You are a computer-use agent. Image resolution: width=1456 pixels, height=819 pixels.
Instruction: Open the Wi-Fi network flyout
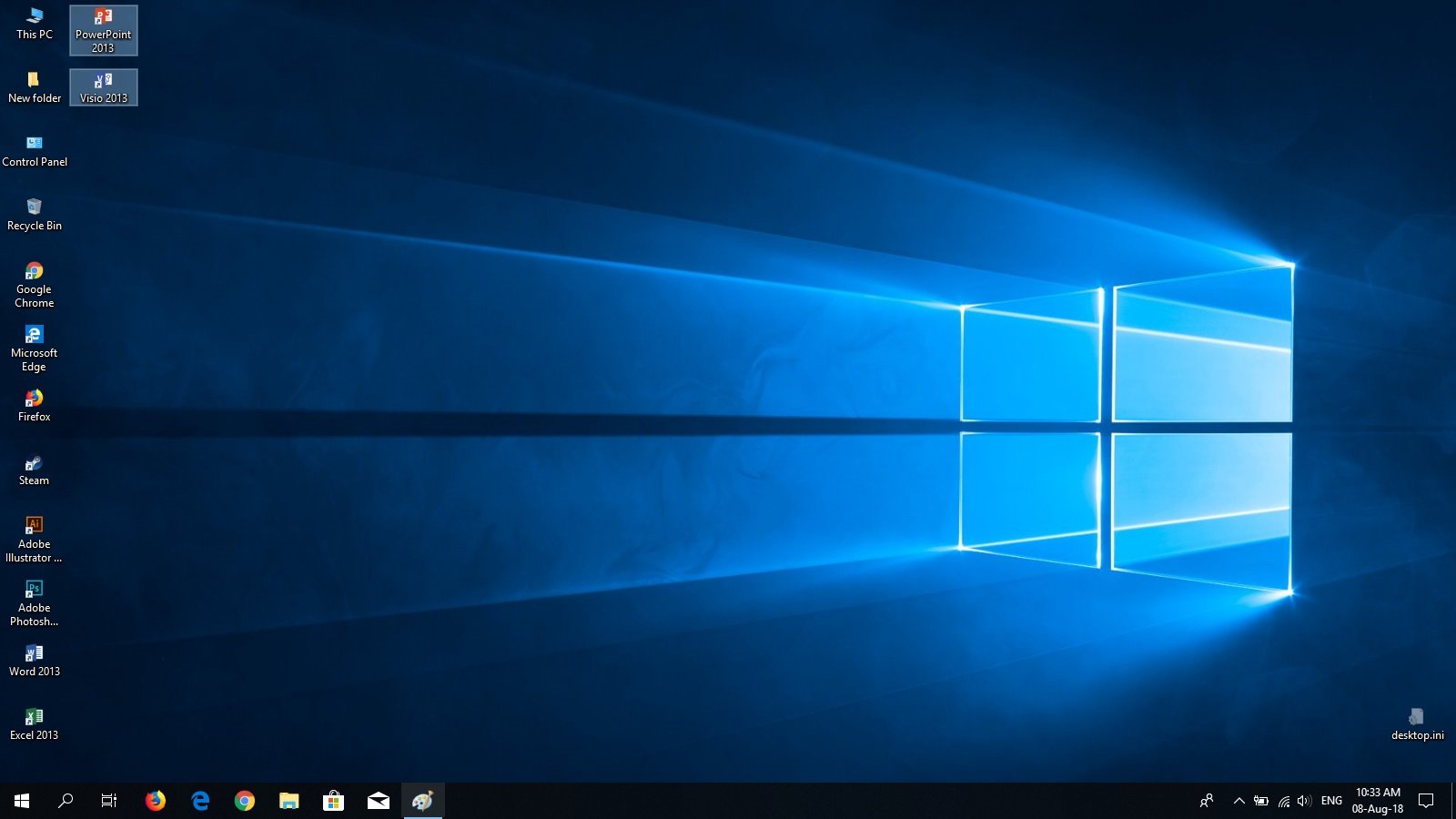[x=1283, y=801]
